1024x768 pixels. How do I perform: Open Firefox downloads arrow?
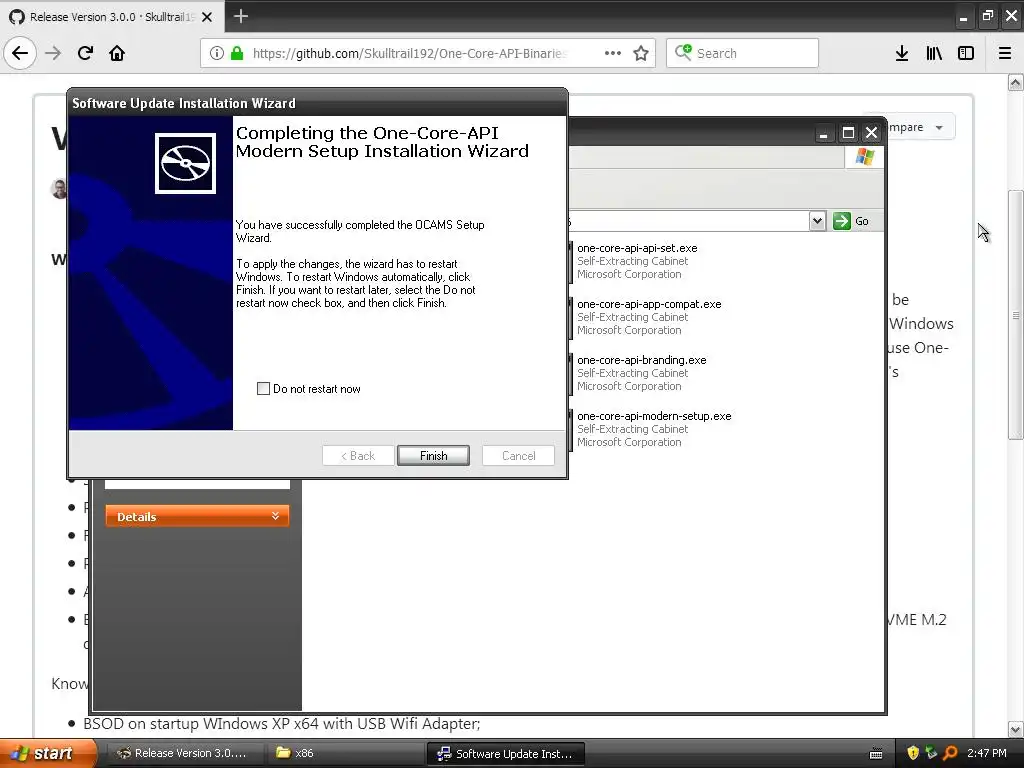902,53
